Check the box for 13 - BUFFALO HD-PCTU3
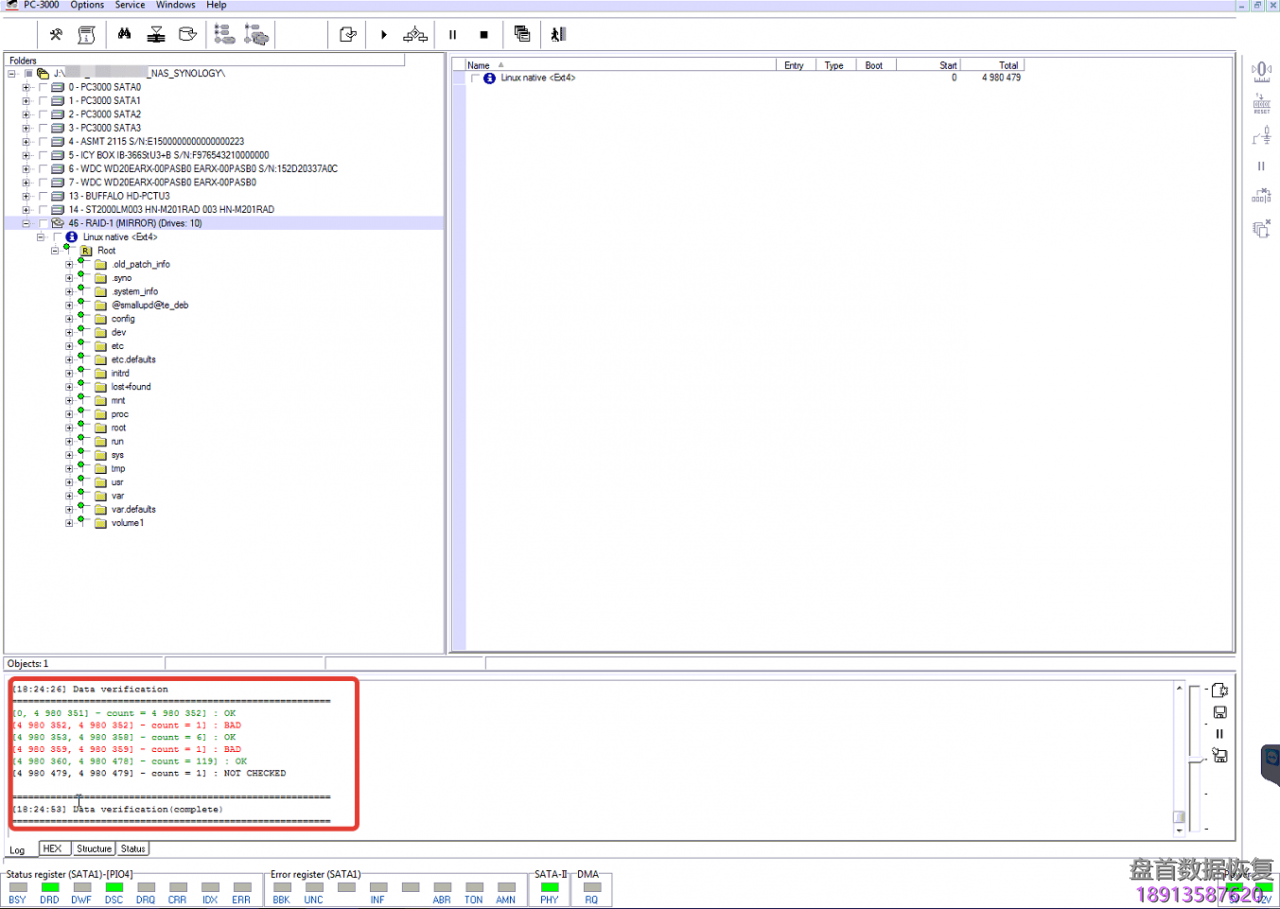The height and width of the screenshot is (909, 1280). coord(43,196)
